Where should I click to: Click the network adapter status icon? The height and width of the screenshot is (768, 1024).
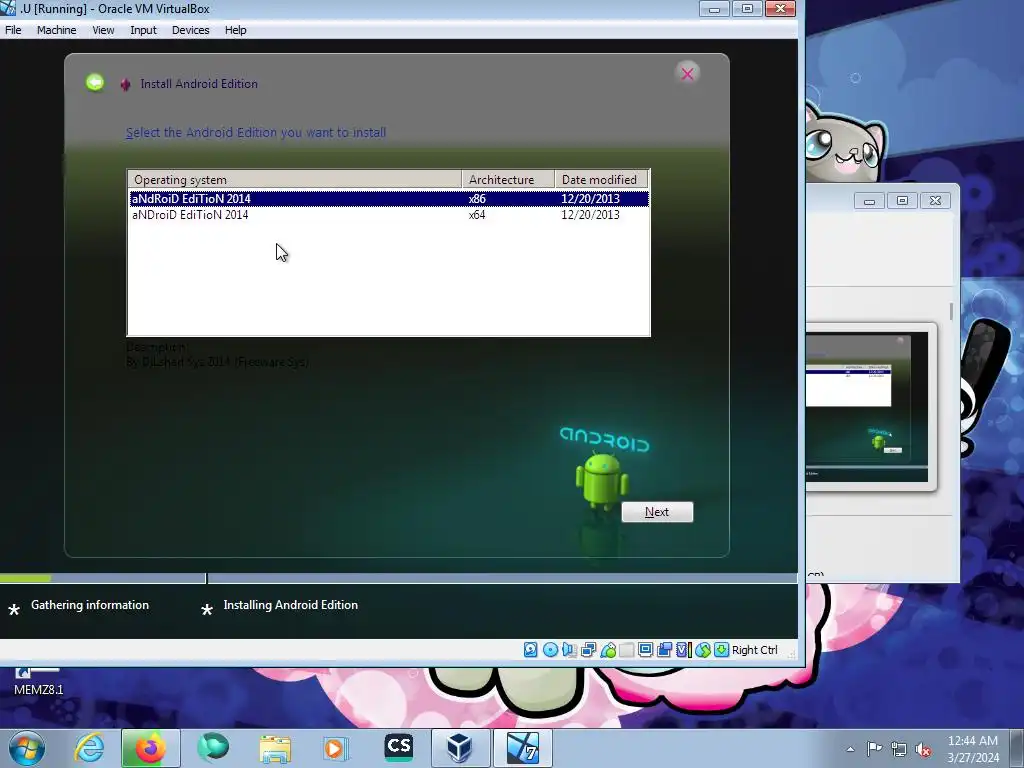[588, 650]
